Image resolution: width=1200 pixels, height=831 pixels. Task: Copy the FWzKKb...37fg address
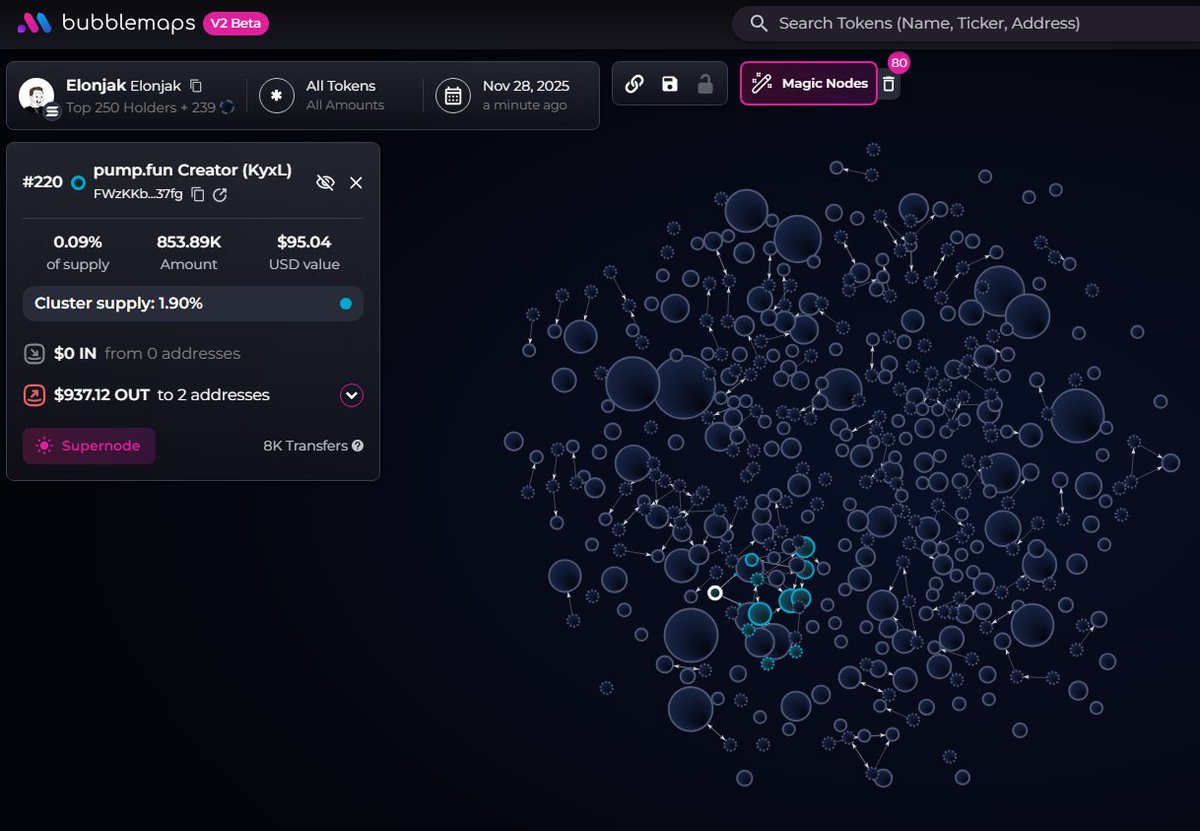[x=198, y=194]
